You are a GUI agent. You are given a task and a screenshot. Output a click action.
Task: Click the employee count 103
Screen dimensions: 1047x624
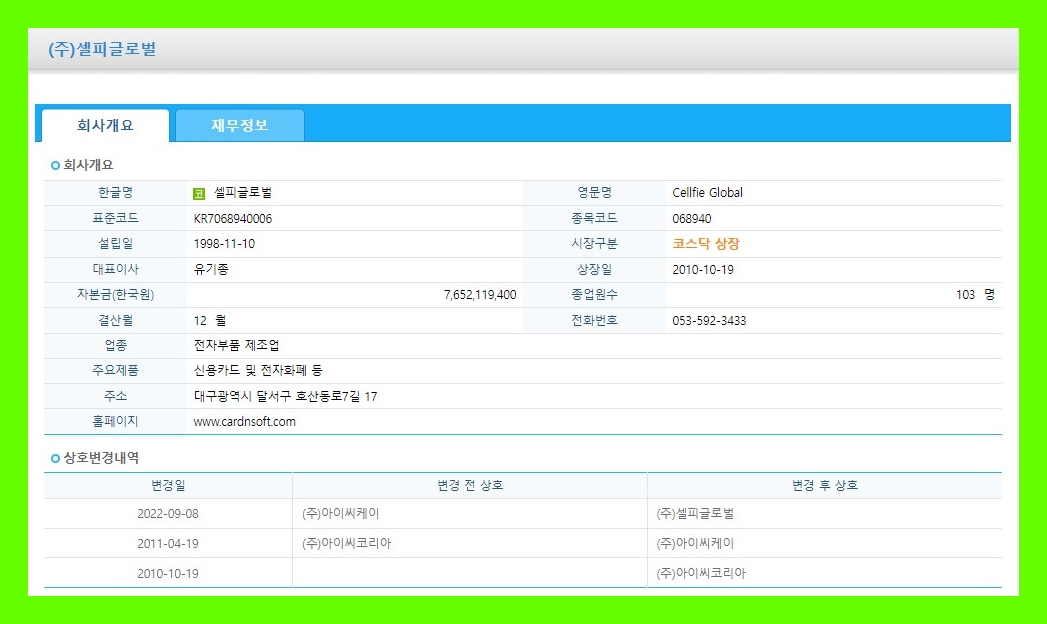tap(966, 295)
